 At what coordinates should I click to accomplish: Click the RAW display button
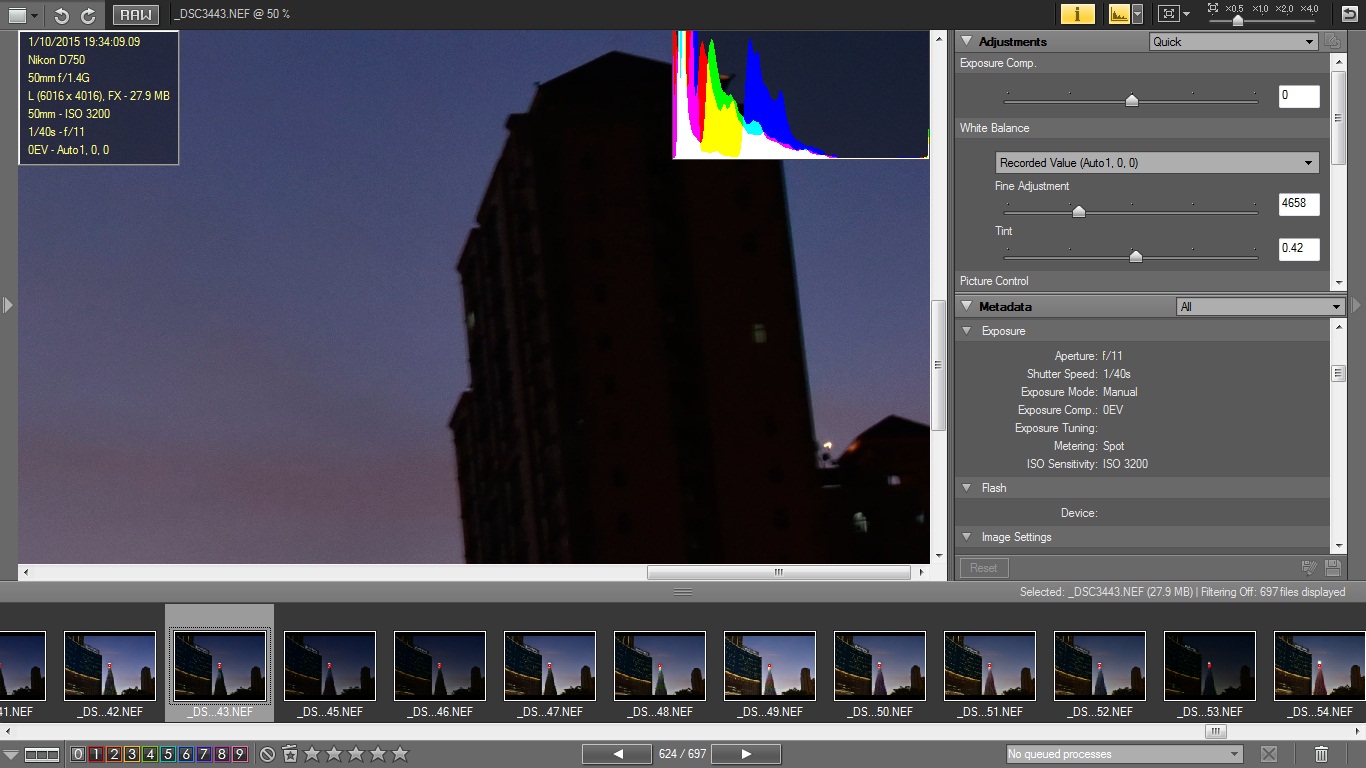pos(135,15)
